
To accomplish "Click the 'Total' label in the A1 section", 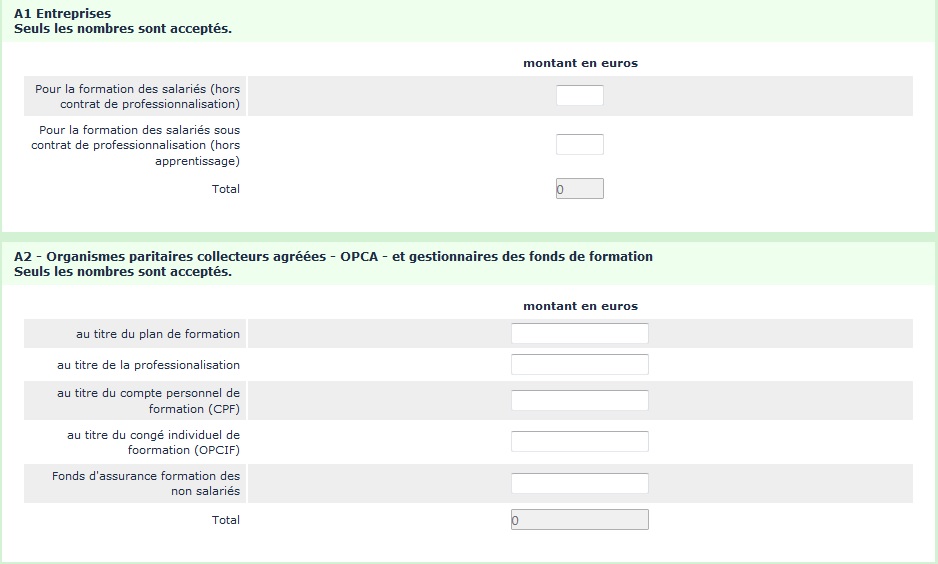I will (226, 189).
